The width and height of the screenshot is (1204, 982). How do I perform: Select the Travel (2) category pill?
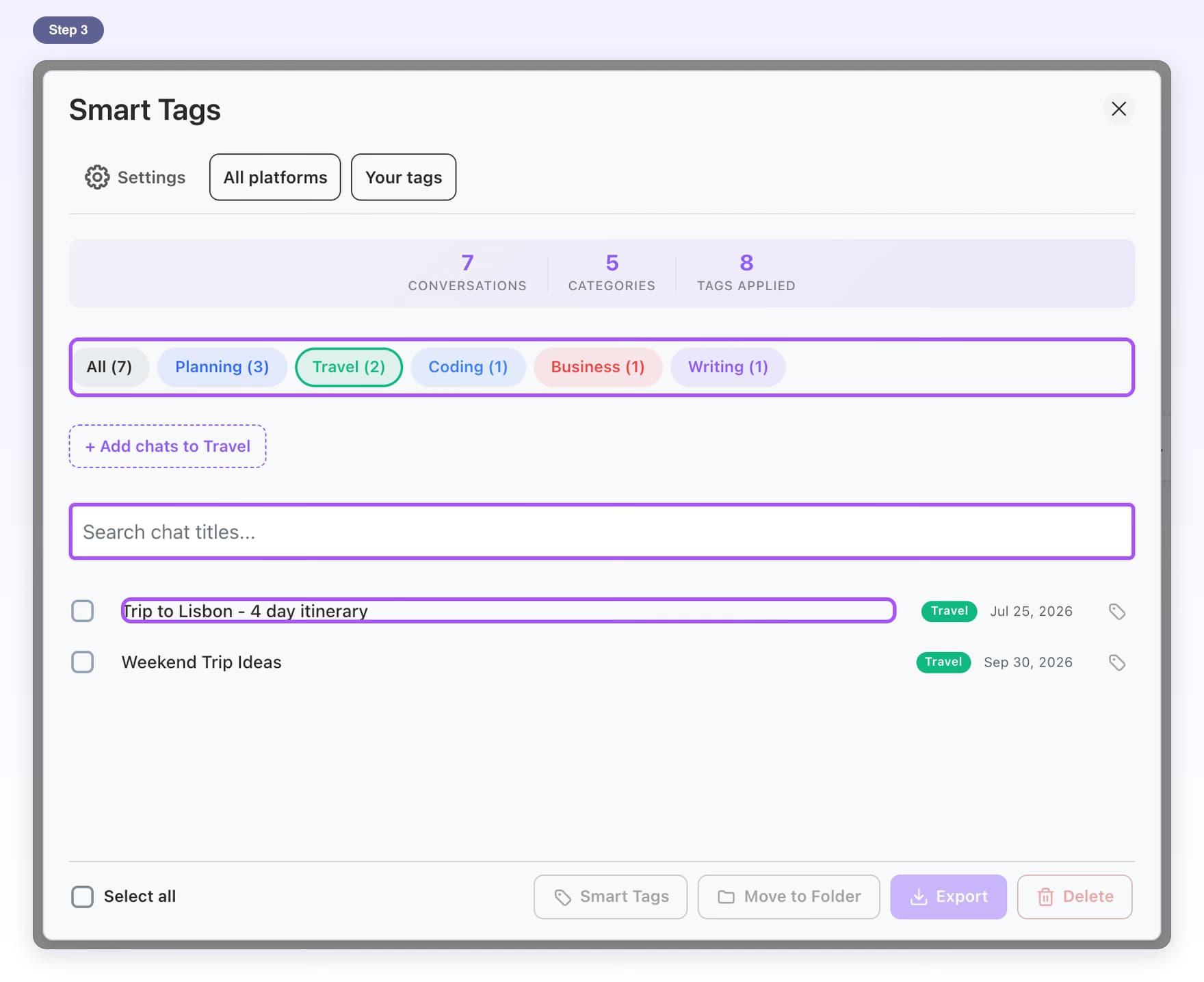[349, 367]
